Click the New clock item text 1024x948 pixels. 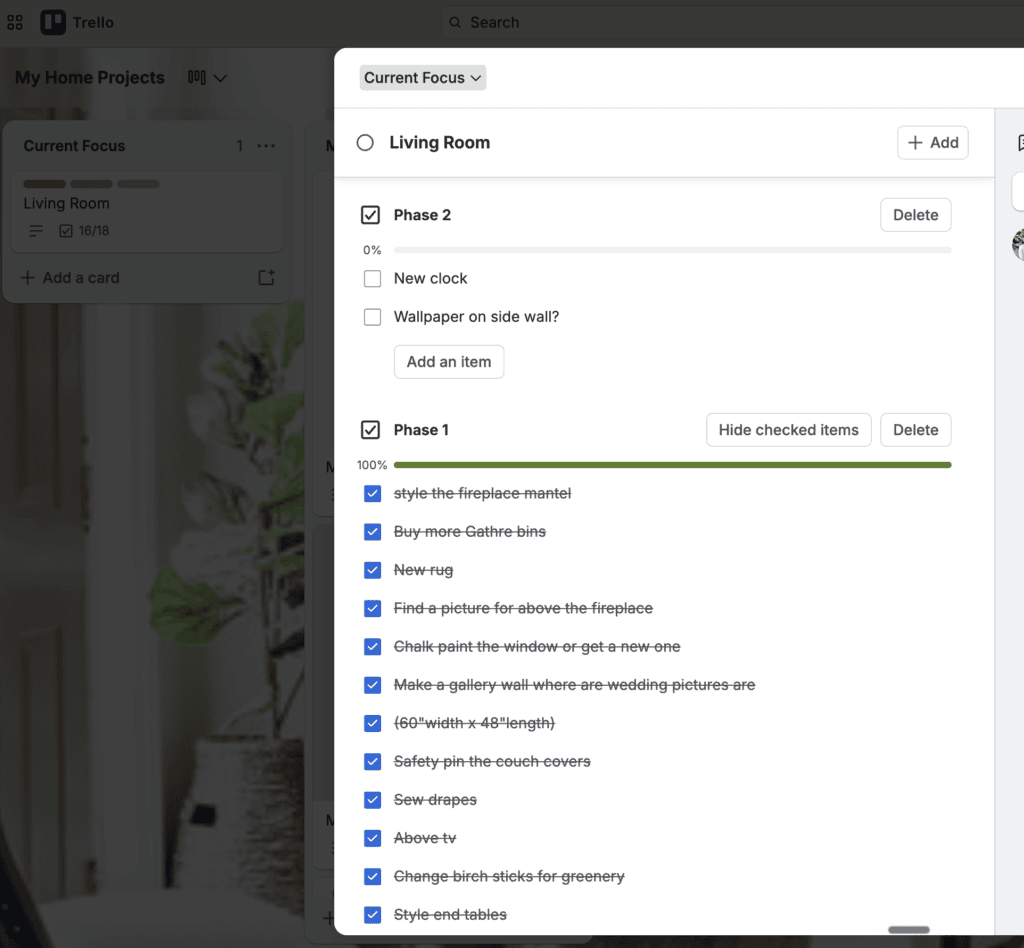(x=430, y=279)
